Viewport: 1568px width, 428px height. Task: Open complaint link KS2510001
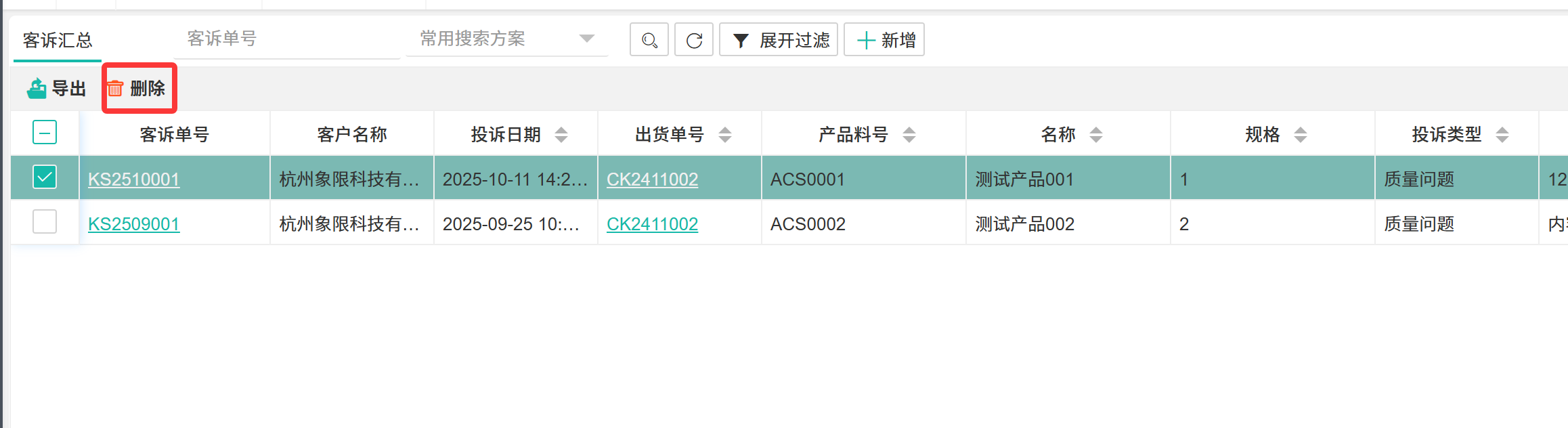coord(134,179)
